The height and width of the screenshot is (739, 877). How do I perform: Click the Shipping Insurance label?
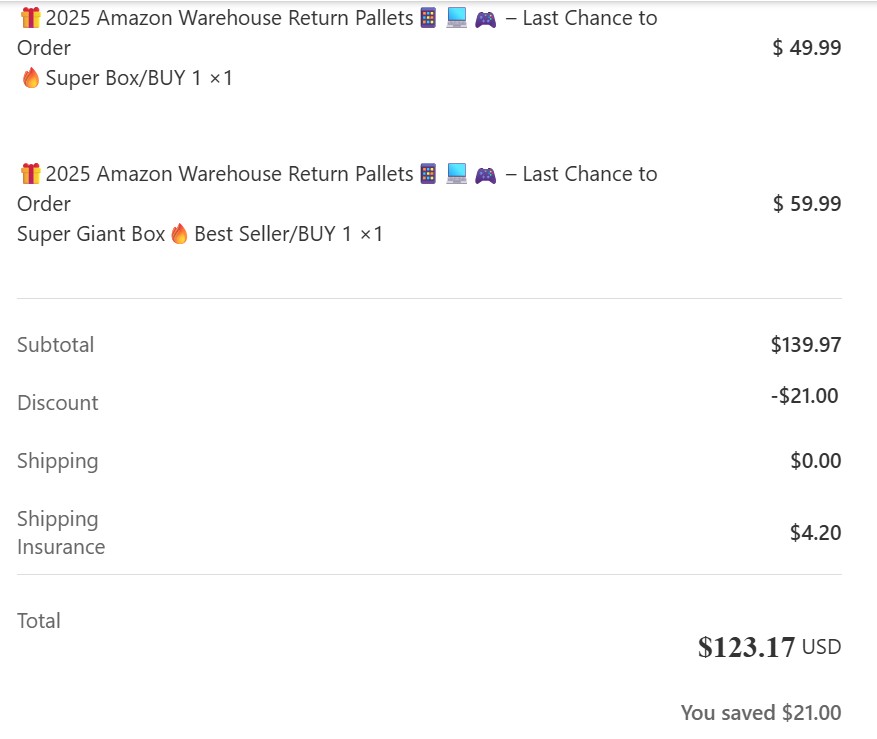pyautogui.click(x=61, y=533)
